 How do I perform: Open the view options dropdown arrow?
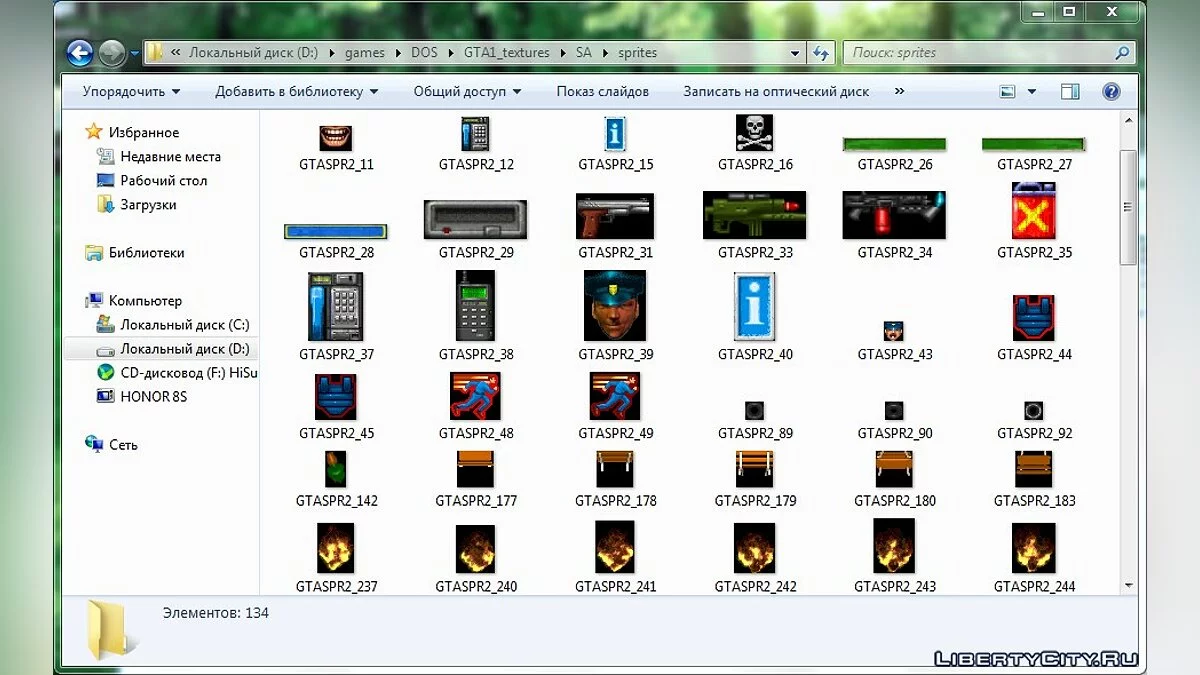pos(1032,92)
